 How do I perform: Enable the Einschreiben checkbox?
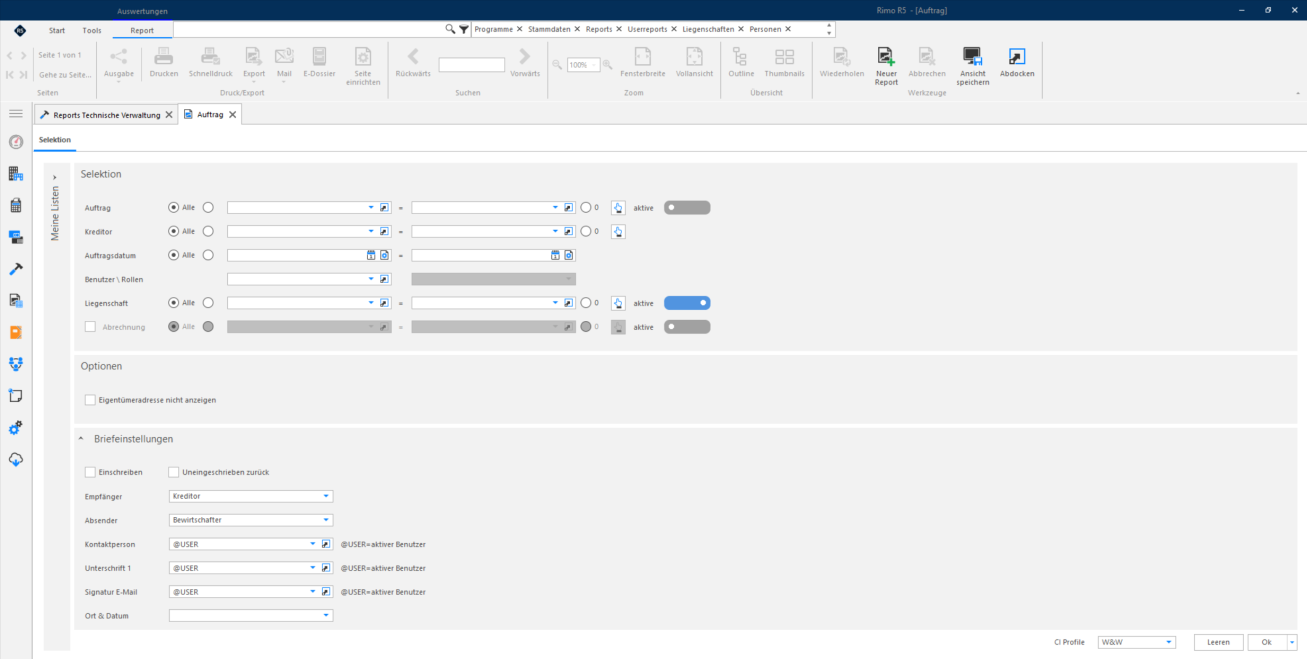click(91, 472)
